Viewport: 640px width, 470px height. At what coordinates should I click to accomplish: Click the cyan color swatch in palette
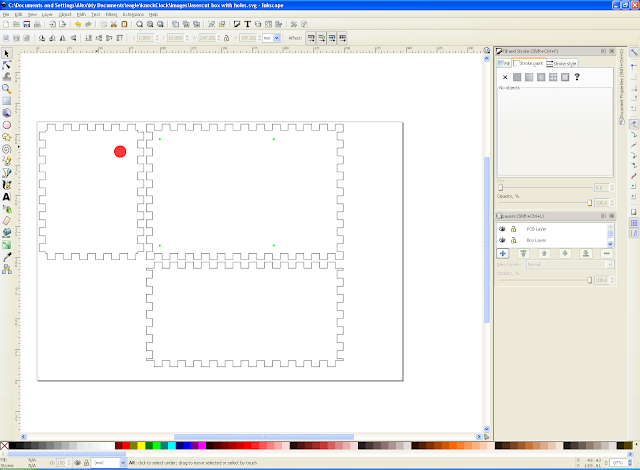[x=172, y=446]
